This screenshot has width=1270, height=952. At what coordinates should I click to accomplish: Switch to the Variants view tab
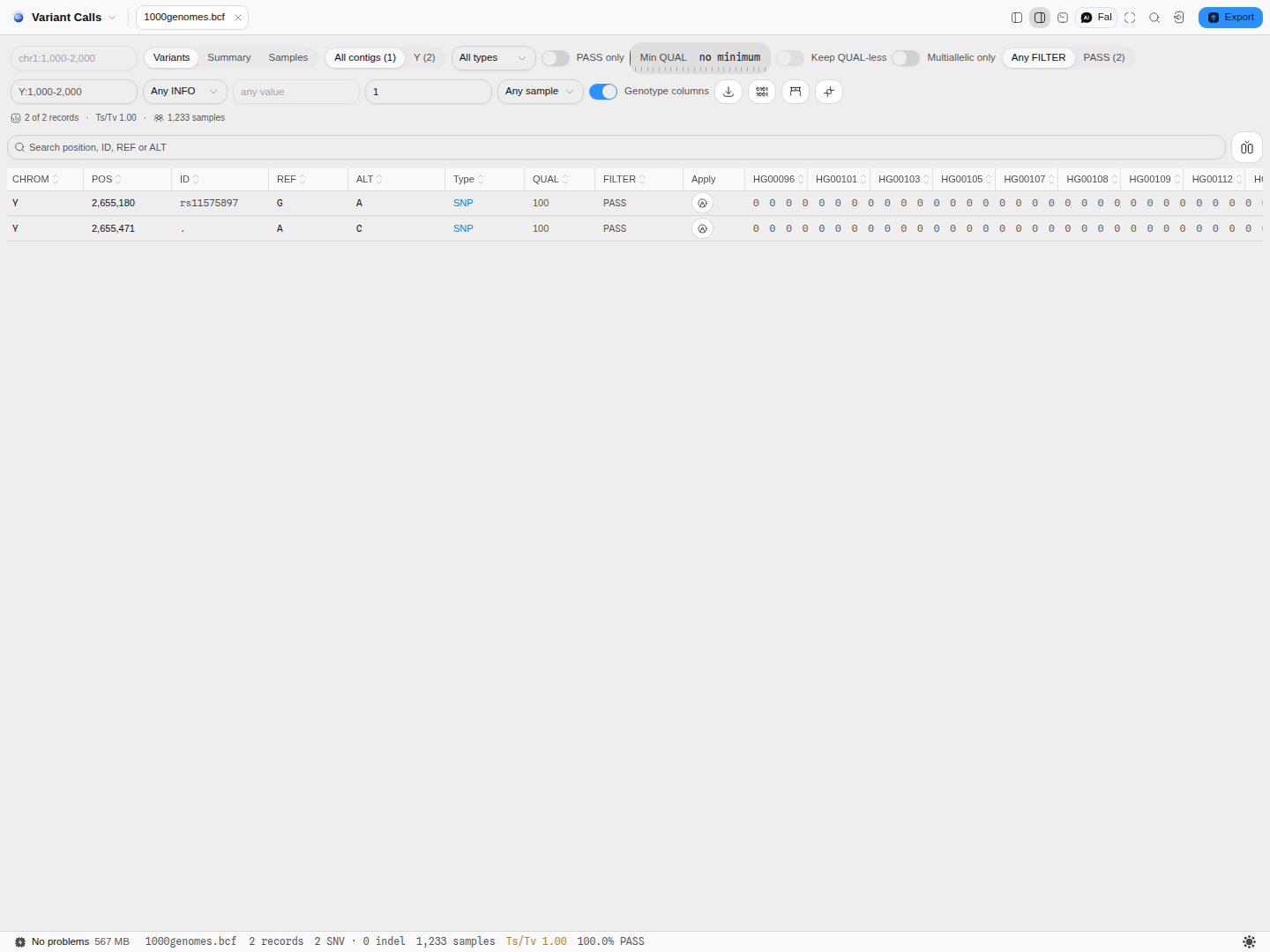click(x=171, y=58)
